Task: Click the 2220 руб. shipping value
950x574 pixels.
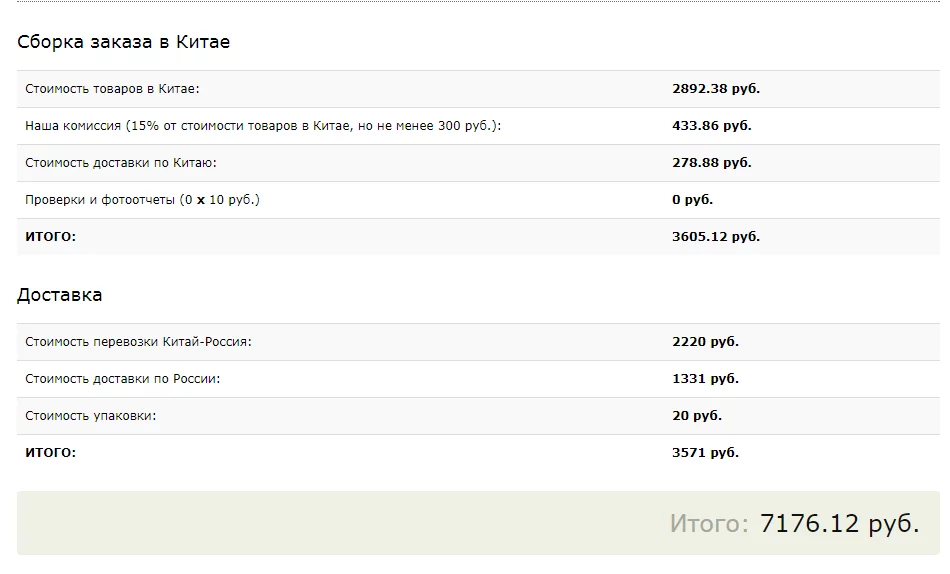Action: coord(705,341)
